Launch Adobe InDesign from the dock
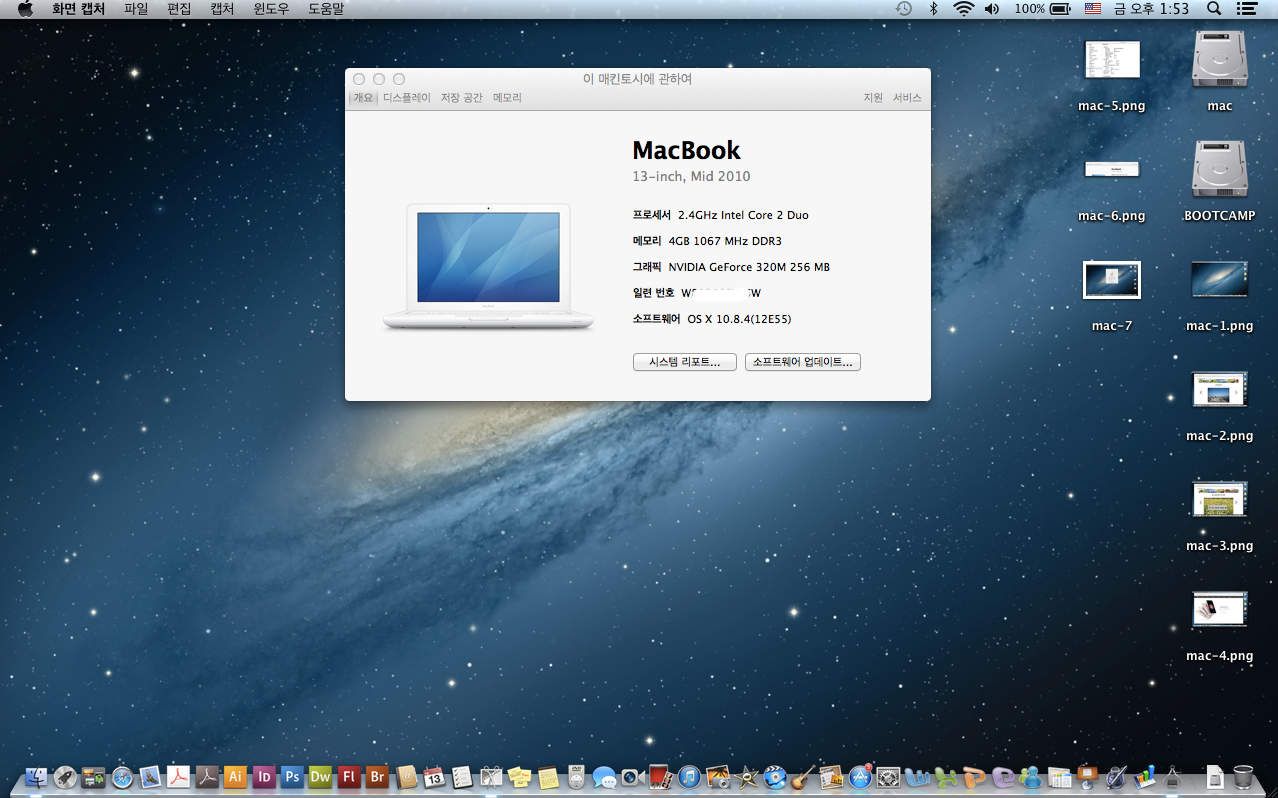1278x798 pixels. coord(264,777)
